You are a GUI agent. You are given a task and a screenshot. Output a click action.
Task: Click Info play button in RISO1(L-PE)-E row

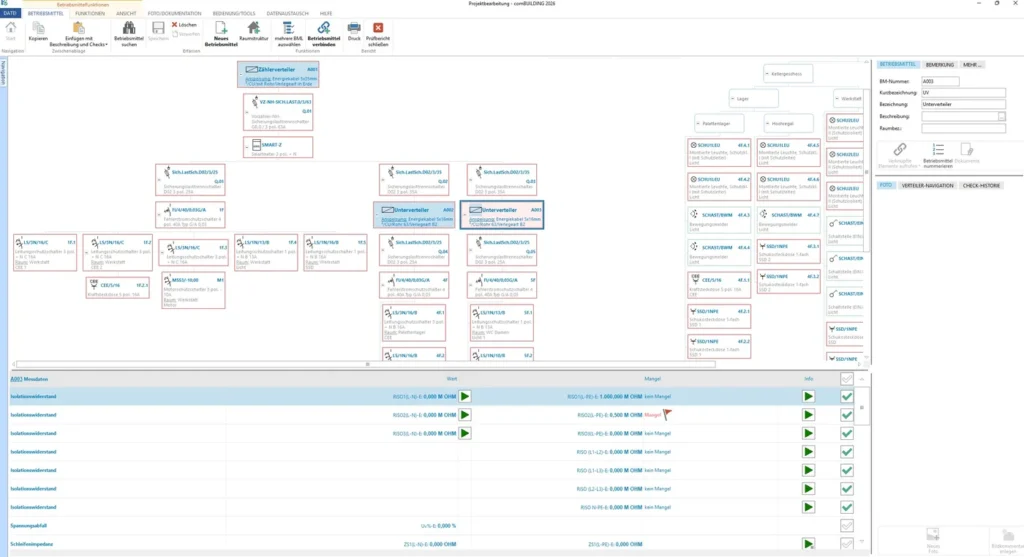click(808, 396)
